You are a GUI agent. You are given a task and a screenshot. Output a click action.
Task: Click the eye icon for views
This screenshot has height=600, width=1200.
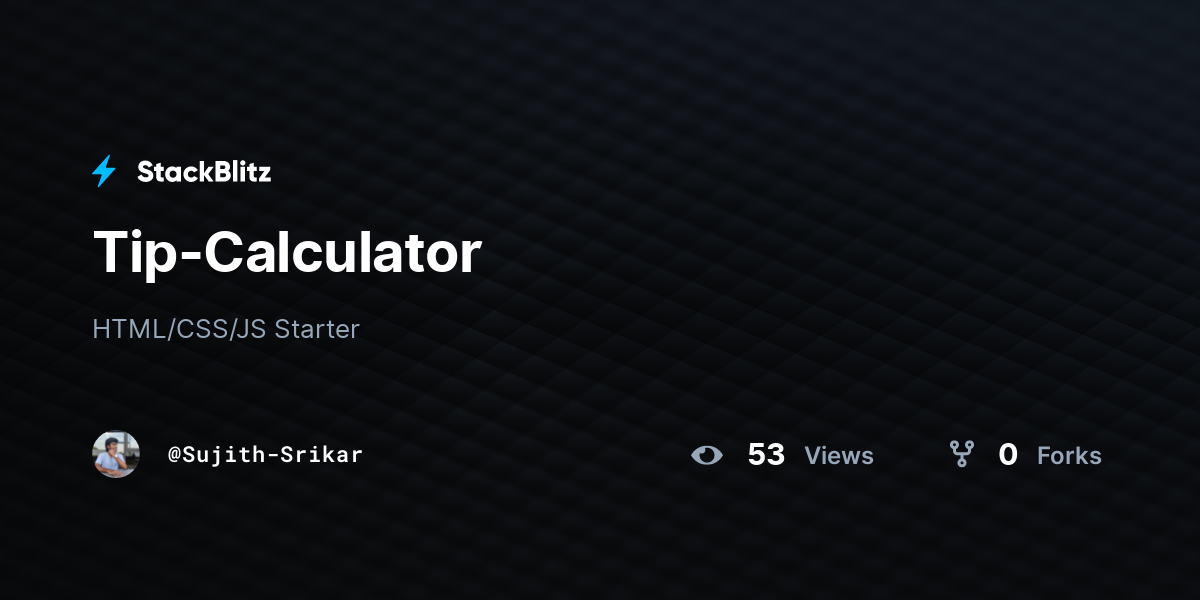pyautogui.click(x=707, y=455)
